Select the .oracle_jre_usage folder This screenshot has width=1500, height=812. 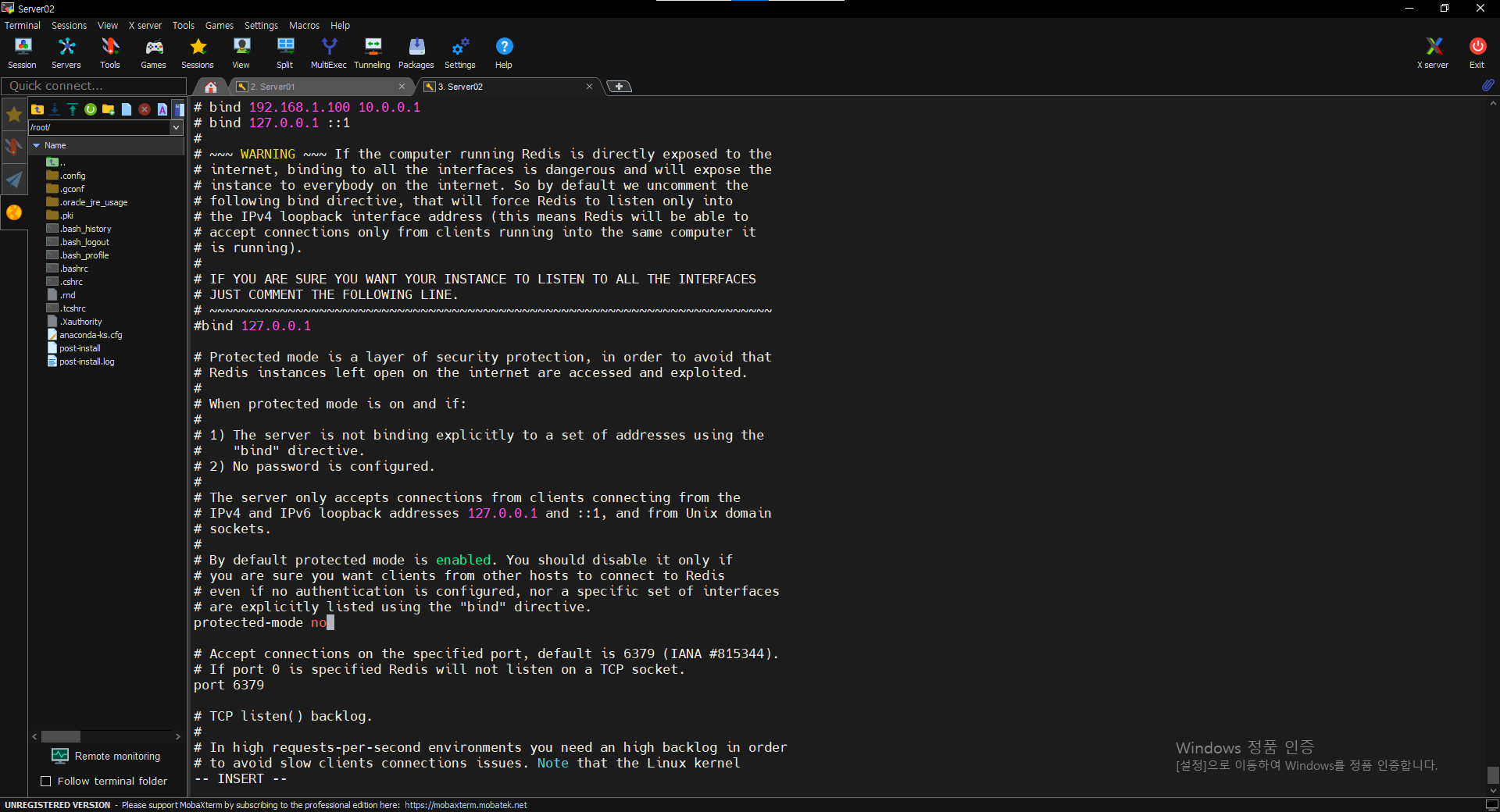[87, 202]
